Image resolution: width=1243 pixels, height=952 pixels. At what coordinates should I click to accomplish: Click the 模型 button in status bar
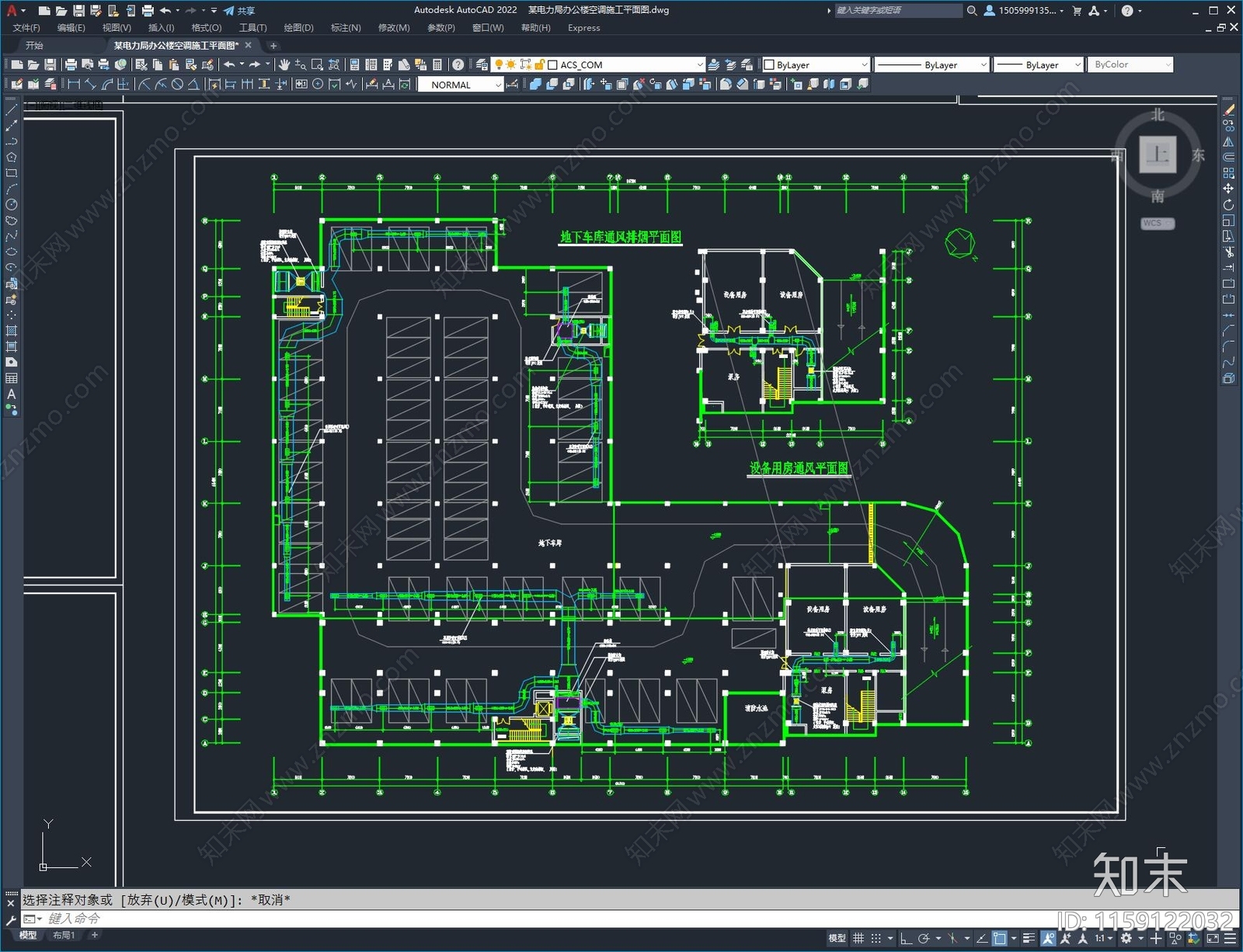pyautogui.click(x=837, y=938)
